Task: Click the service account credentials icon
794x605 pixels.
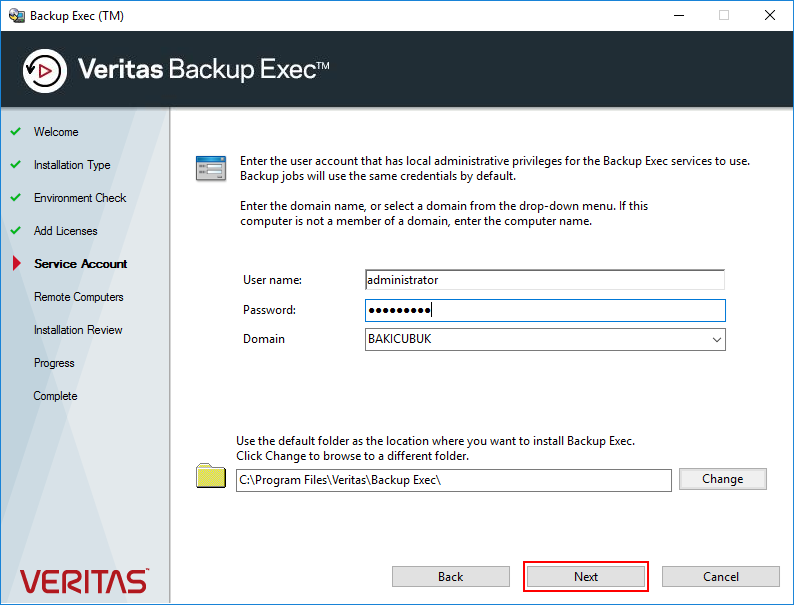Action: (x=211, y=168)
